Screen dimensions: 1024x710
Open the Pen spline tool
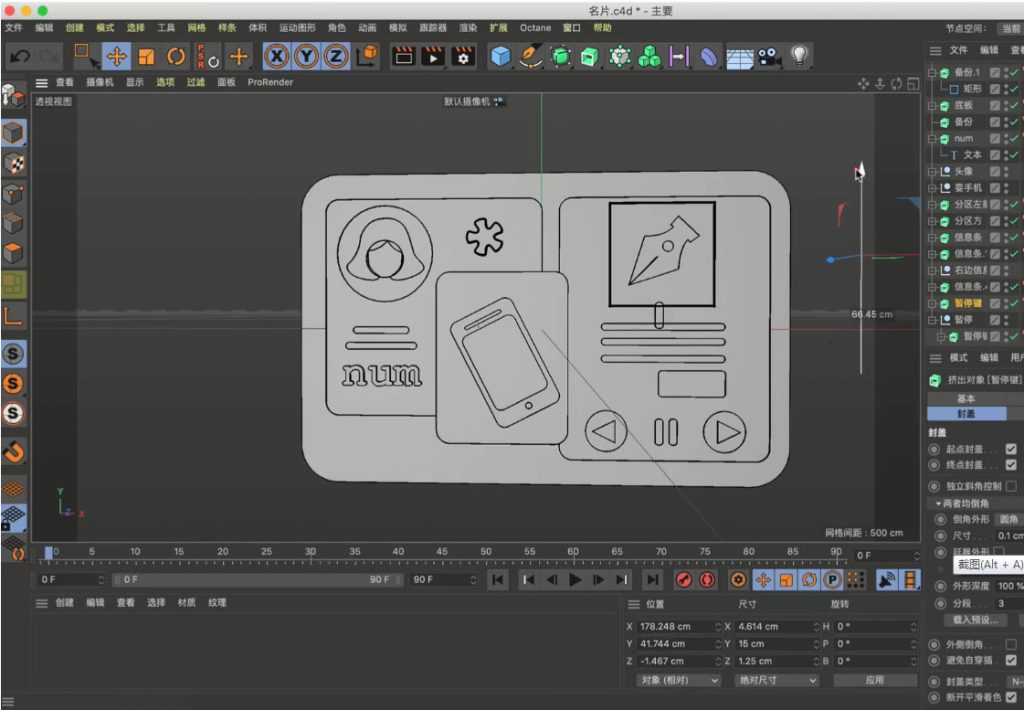pyautogui.click(x=531, y=57)
